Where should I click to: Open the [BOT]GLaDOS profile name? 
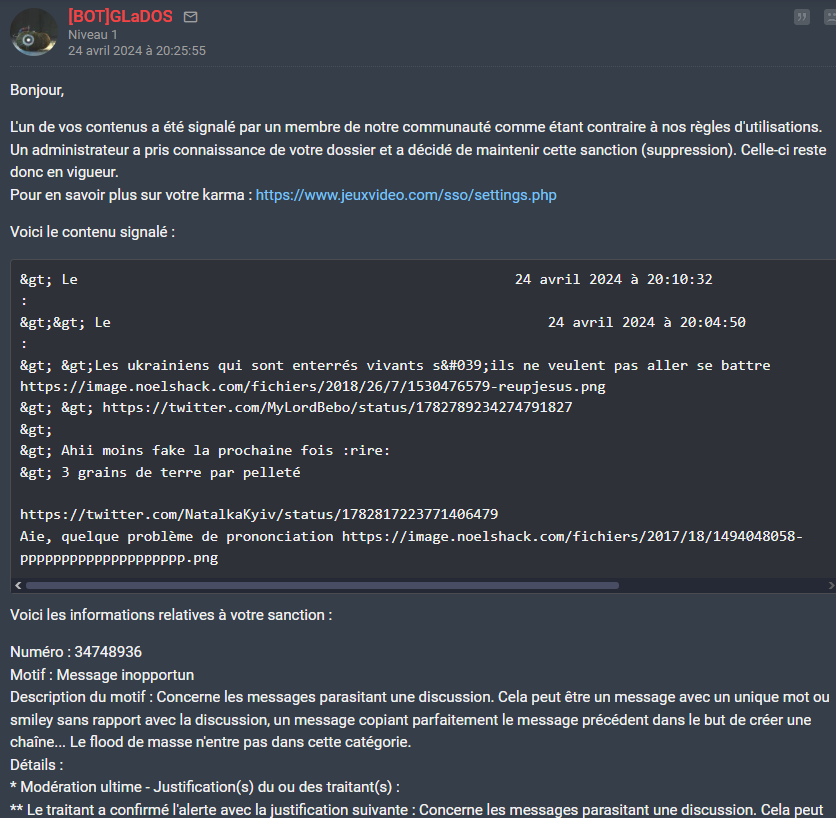click(120, 17)
